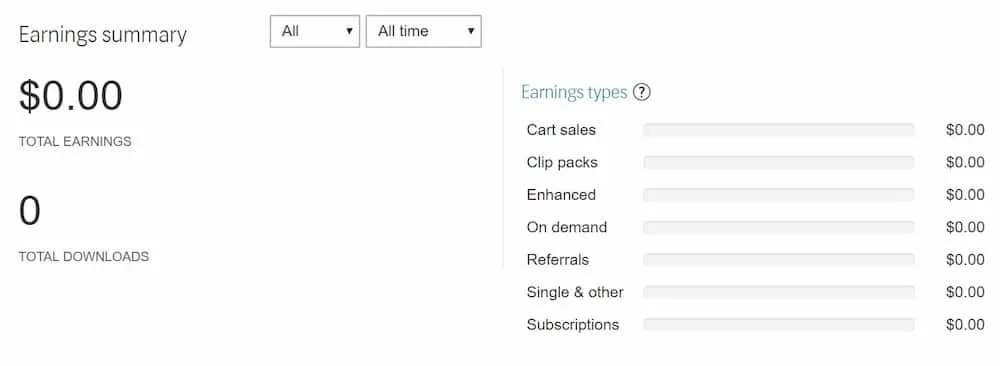
Task: Click the Referrals $0.00 amount
Action: pos(966,260)
